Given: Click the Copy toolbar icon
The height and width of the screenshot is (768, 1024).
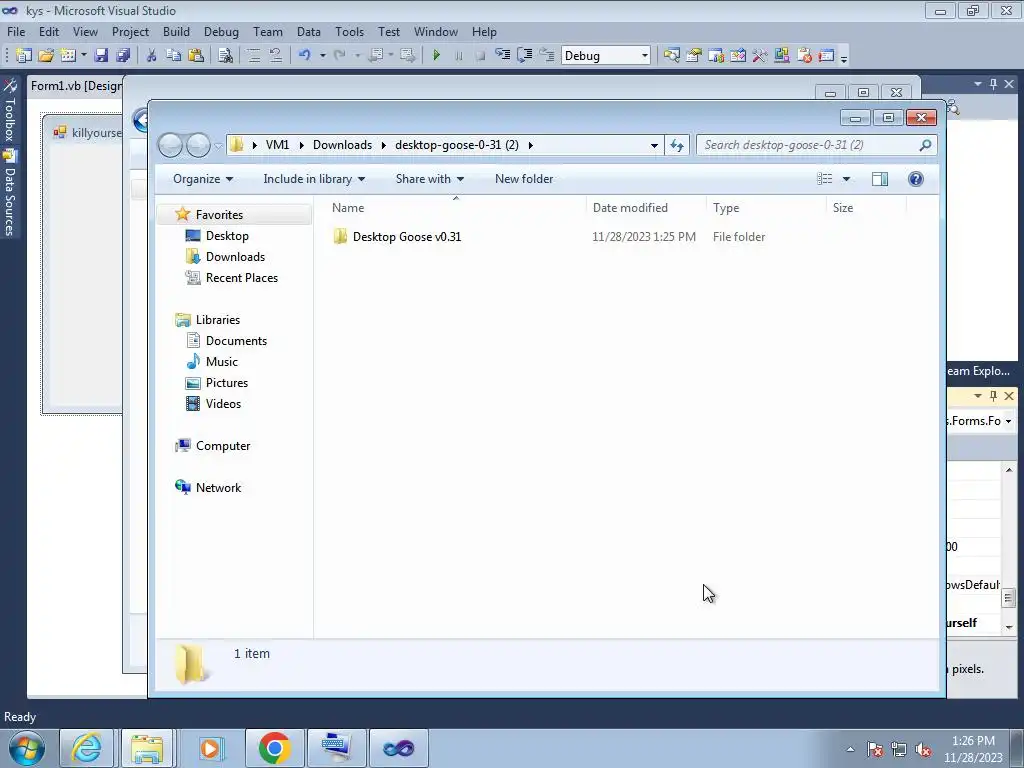Looking at the screenshot, I should tap(173, 56).
